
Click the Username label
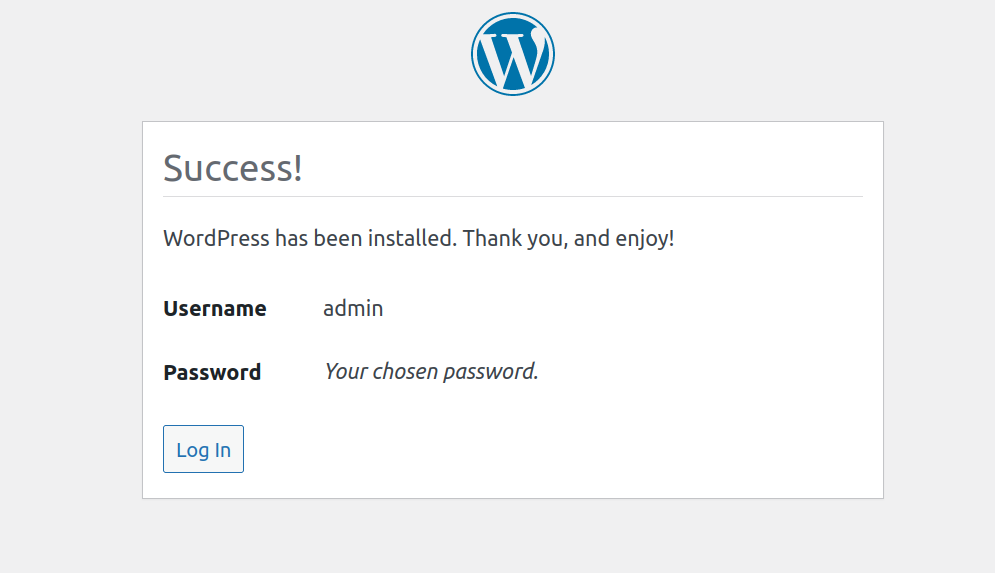point(214,308)
